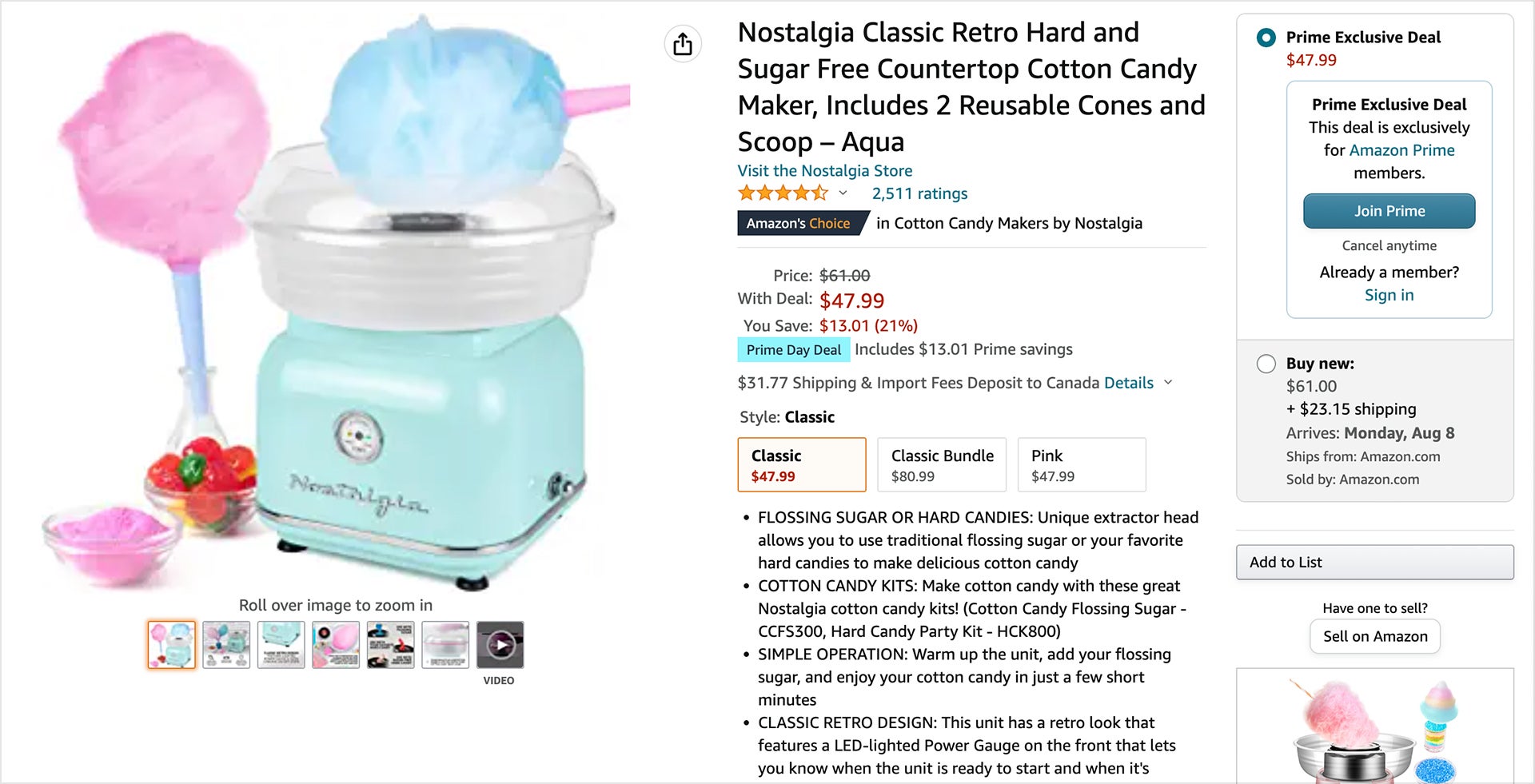Select the second product image thumbnail
The image size is (1535, 784).
[225, 644]
